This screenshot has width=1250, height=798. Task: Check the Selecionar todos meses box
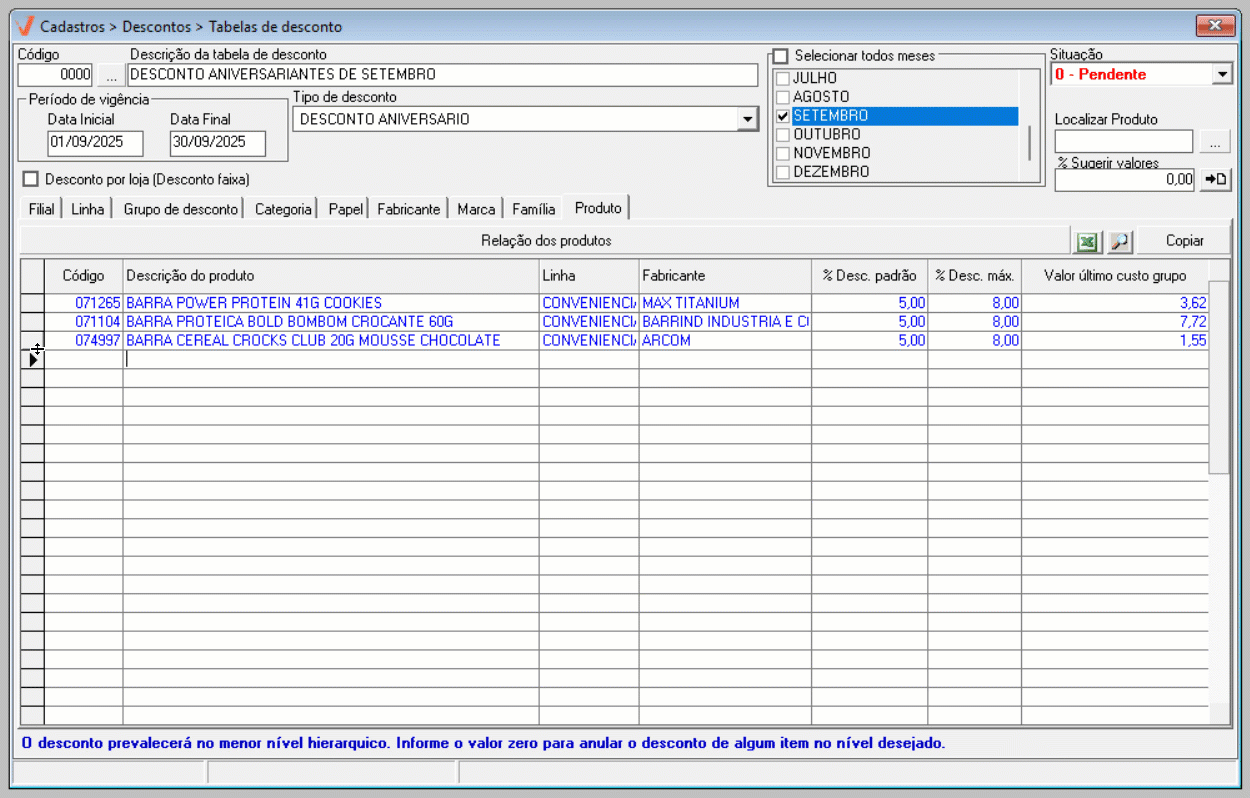(781, 56)
